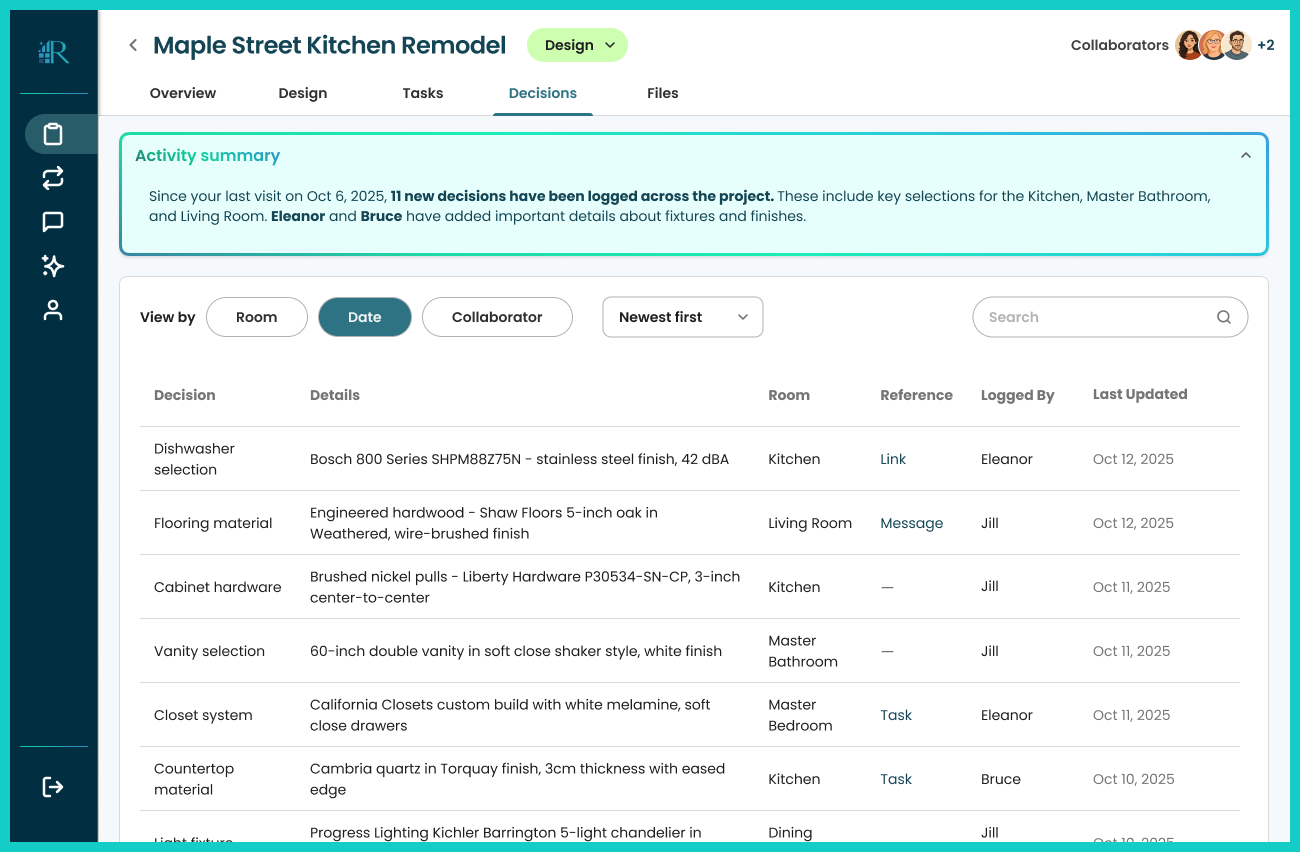Click the Decision column header
The height and width of the screenshot is (852, 1300).
185,395
